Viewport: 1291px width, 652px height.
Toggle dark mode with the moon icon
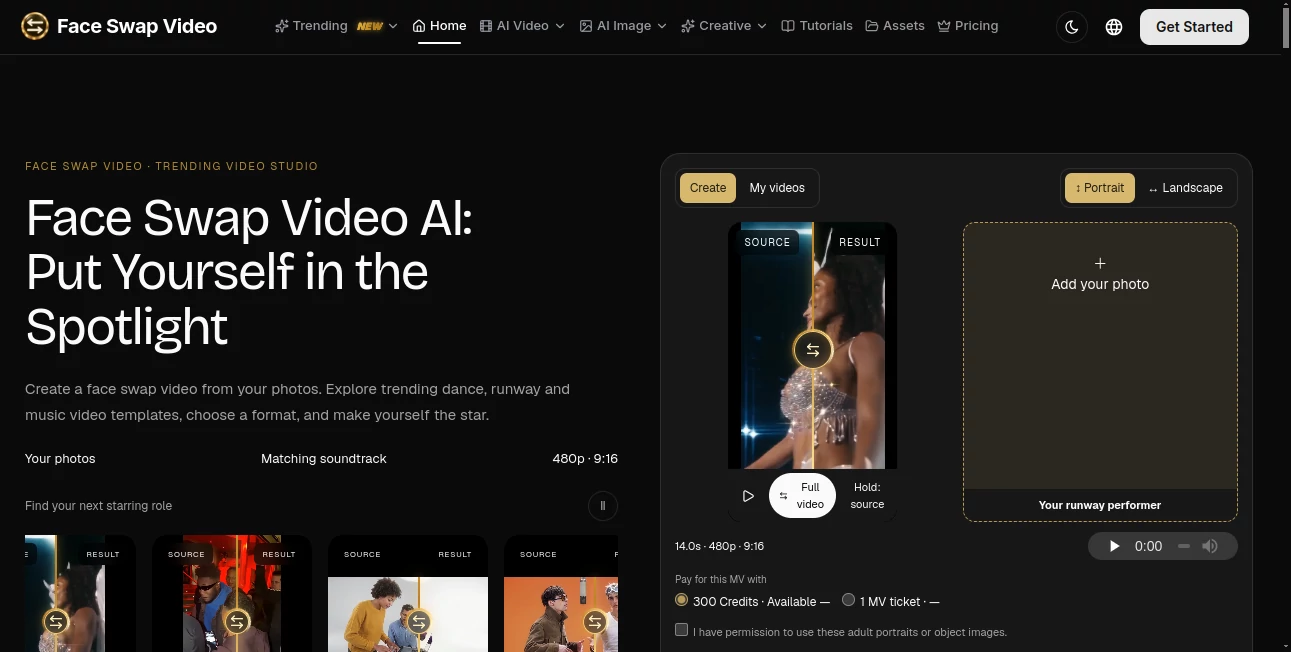click(1072, 27)
